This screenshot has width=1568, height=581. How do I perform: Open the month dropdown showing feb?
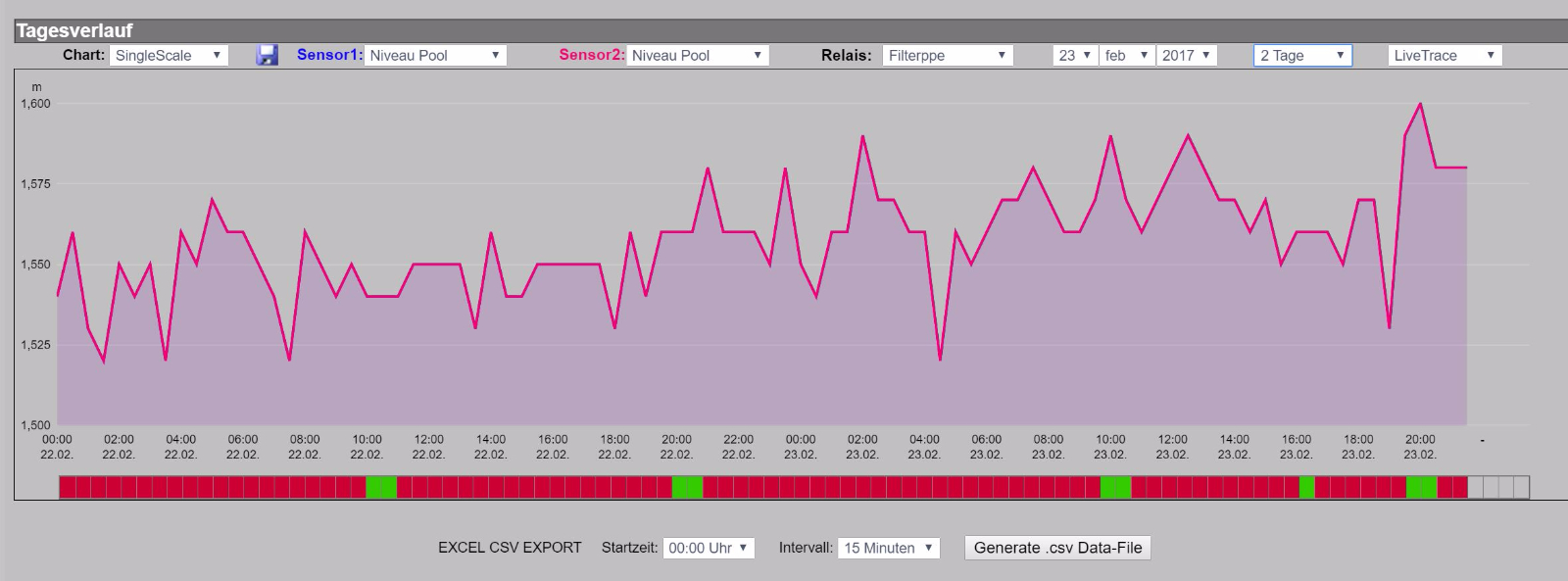[1126, 55]
